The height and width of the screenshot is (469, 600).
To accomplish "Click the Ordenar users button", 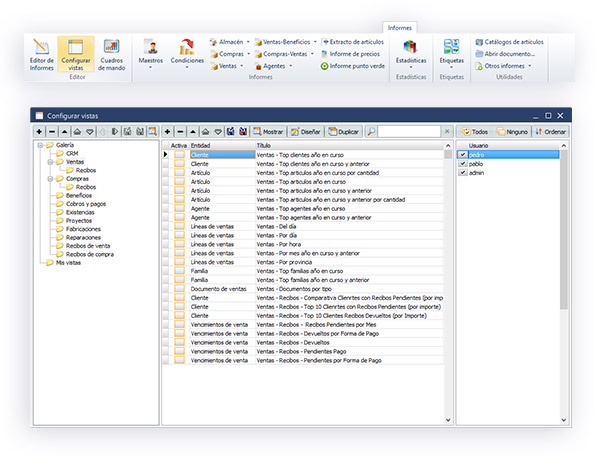I will (551, 131).
